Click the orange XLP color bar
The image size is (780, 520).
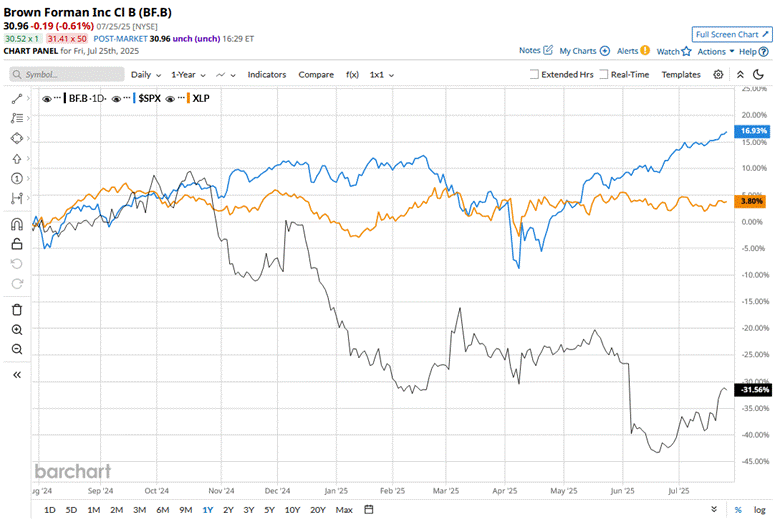coord(189,98)
